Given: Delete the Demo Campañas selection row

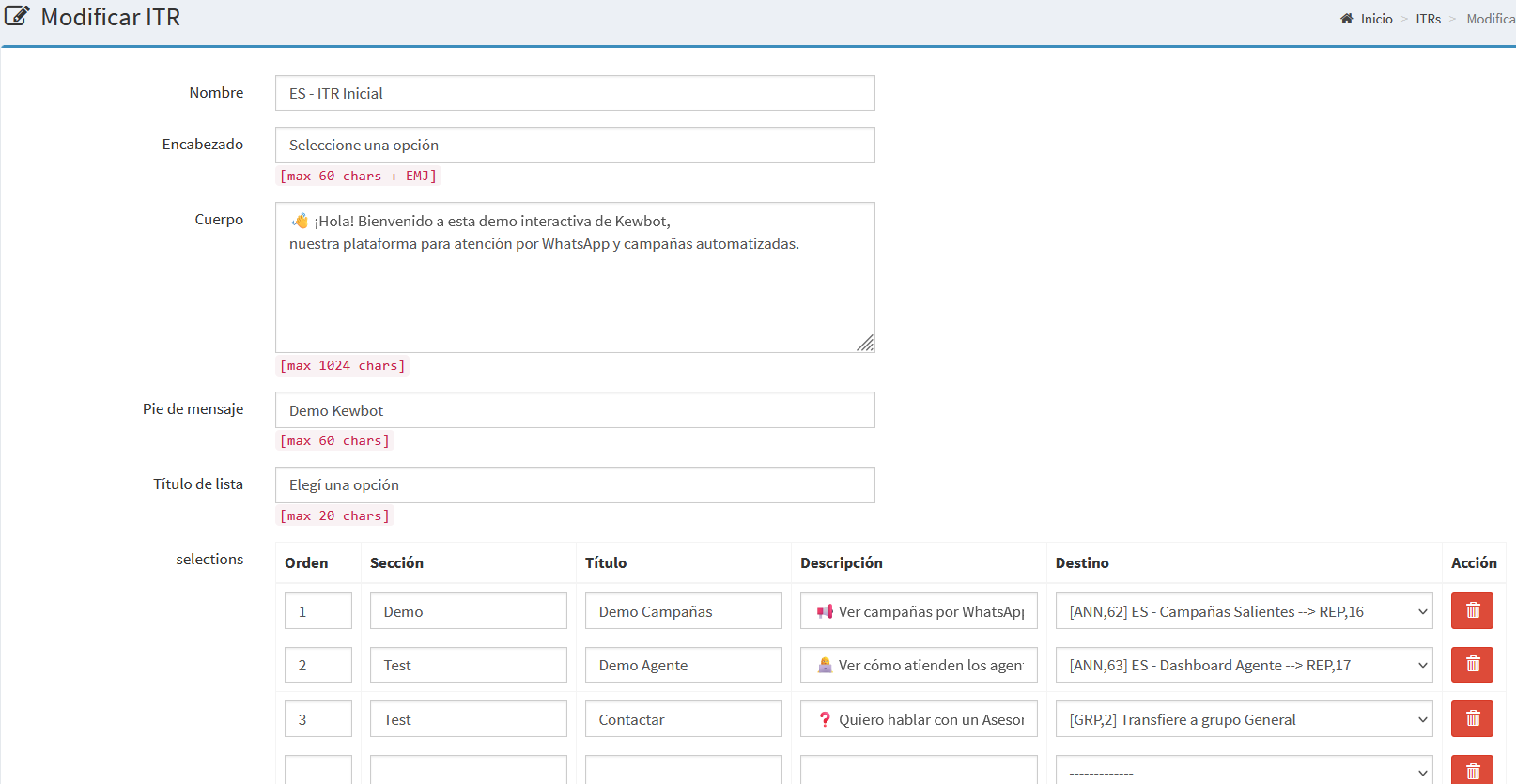Looking at the screenshot, I should coord(1472,610).
